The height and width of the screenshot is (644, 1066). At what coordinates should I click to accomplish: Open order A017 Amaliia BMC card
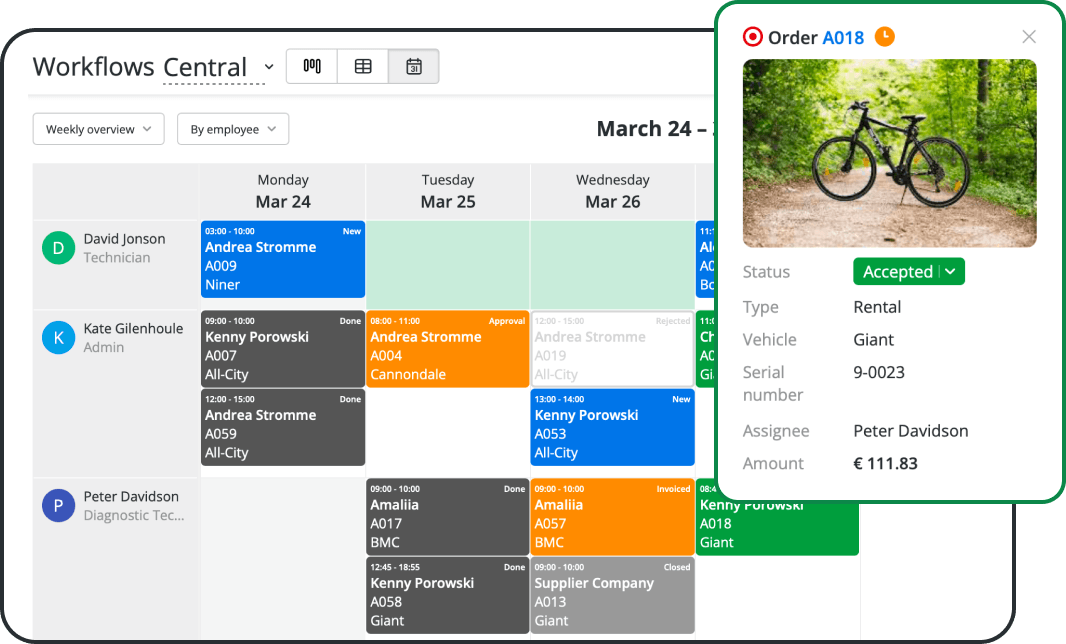point(447,517)
